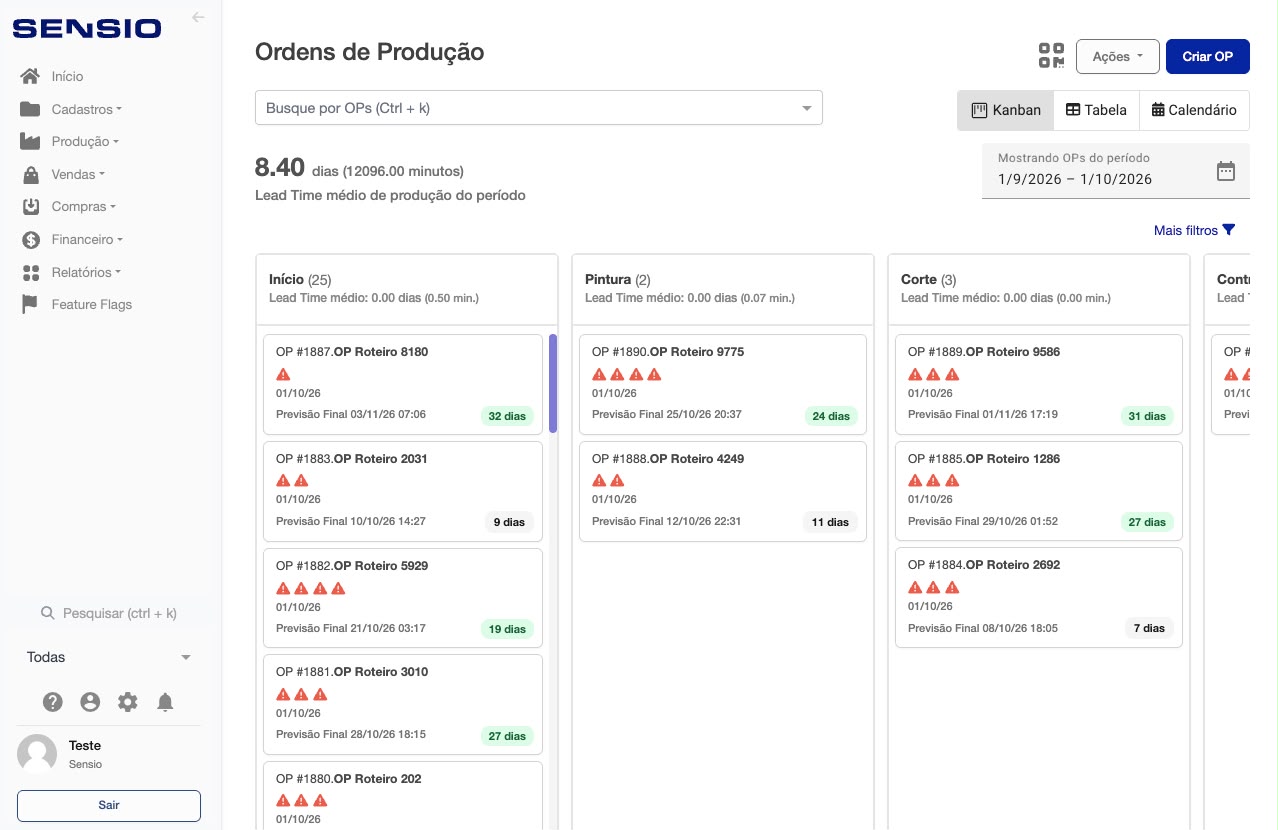The width and height of the screenshot is (1278, 830).
Task: Expand the Cadastros menu
Action: 86,109
